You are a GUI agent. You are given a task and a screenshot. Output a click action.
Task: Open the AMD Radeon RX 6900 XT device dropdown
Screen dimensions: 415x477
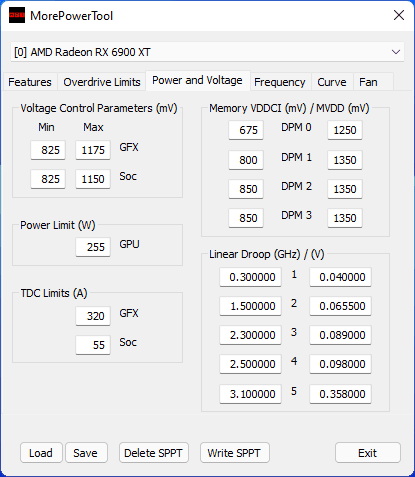[x=207, y=52]
